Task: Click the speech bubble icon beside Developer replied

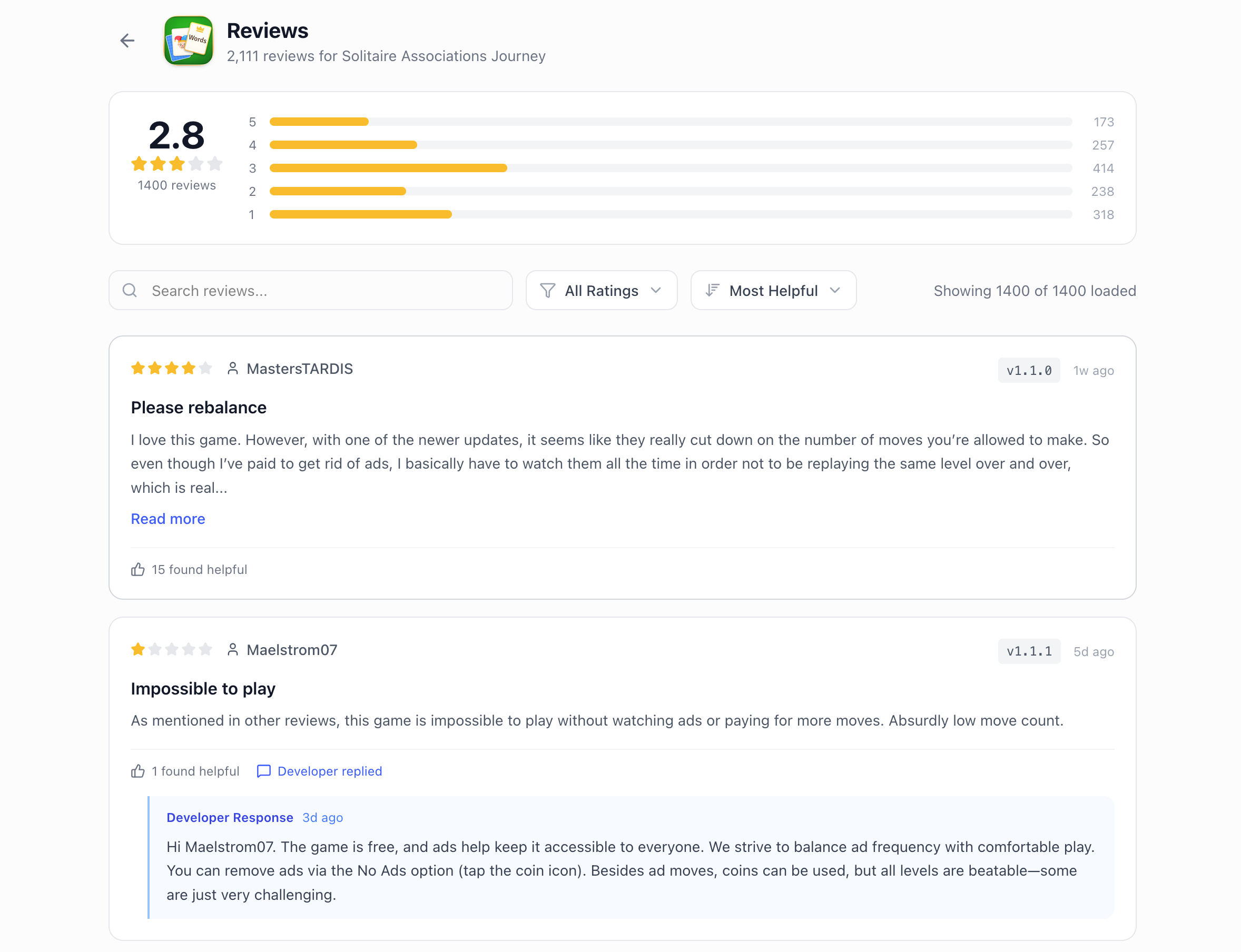Action: (263, 771)
